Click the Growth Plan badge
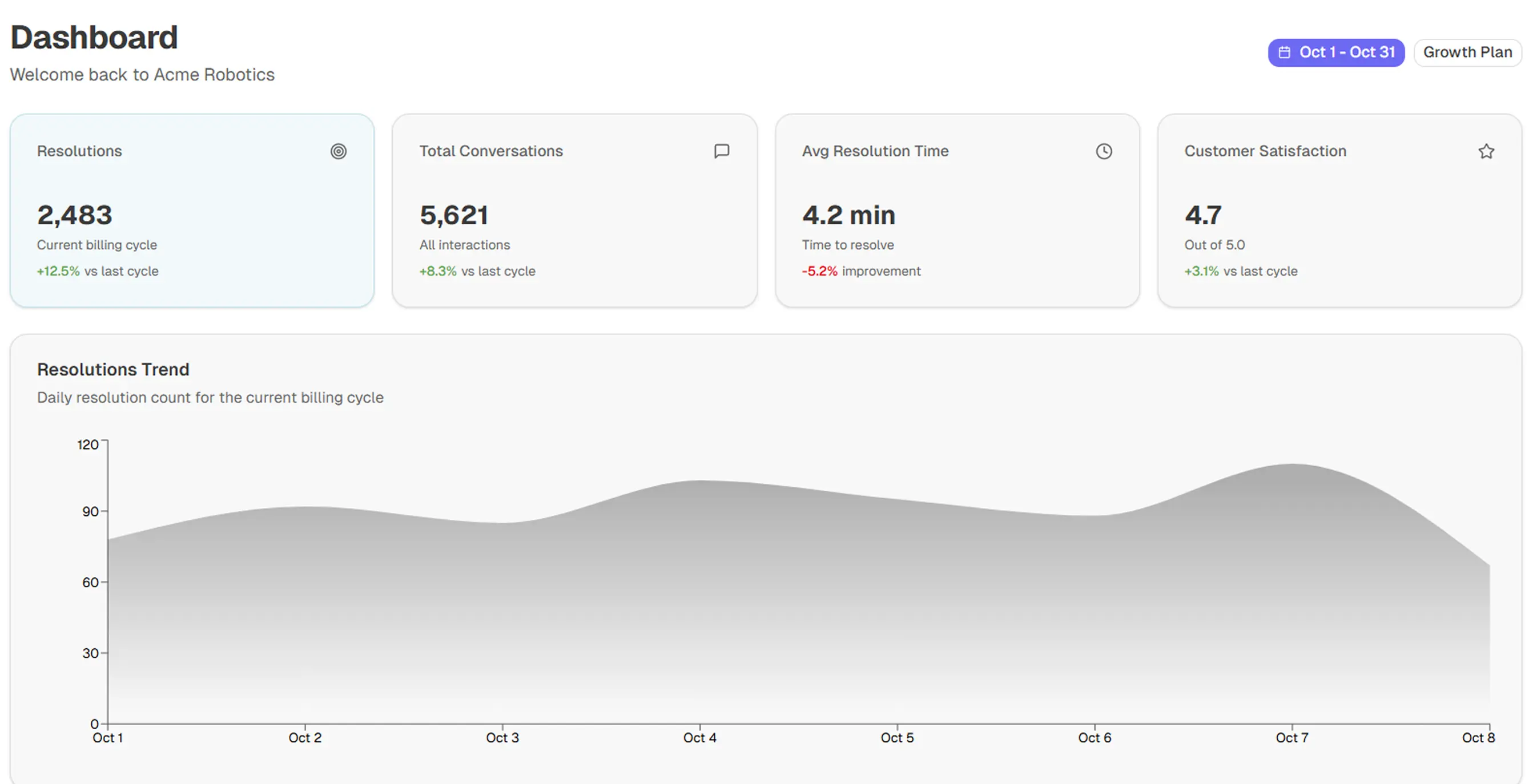Viewport: 1537px width, 784px height. (x=1467, y=52)
